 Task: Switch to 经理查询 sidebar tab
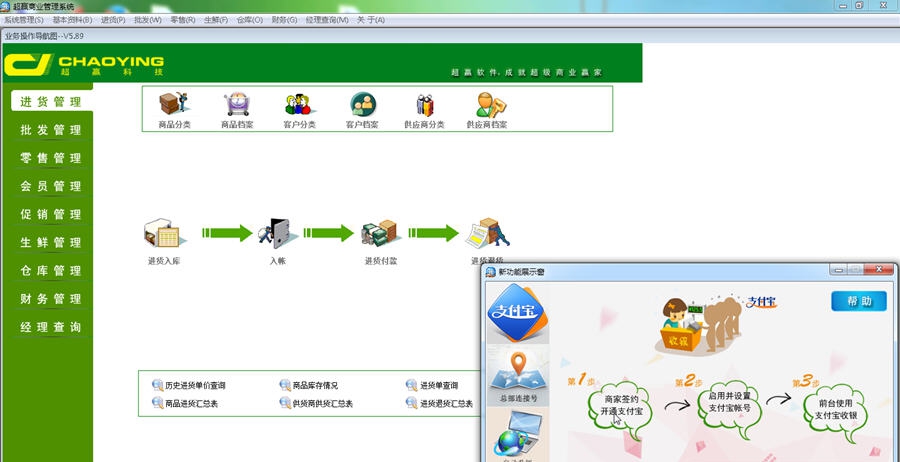tap(51, 327)
